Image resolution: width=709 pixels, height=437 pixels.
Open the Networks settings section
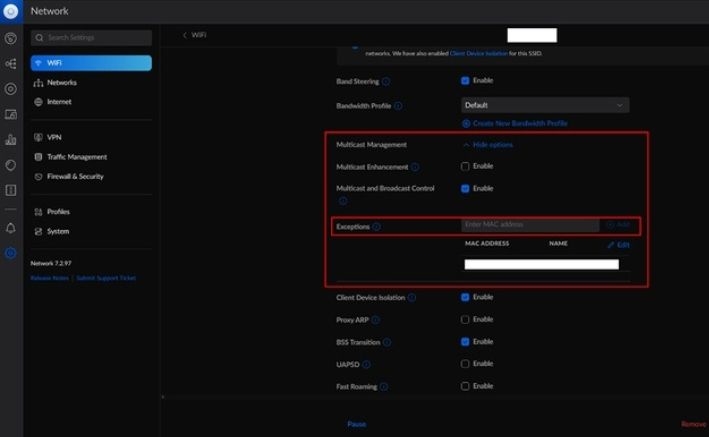(62, 83)
